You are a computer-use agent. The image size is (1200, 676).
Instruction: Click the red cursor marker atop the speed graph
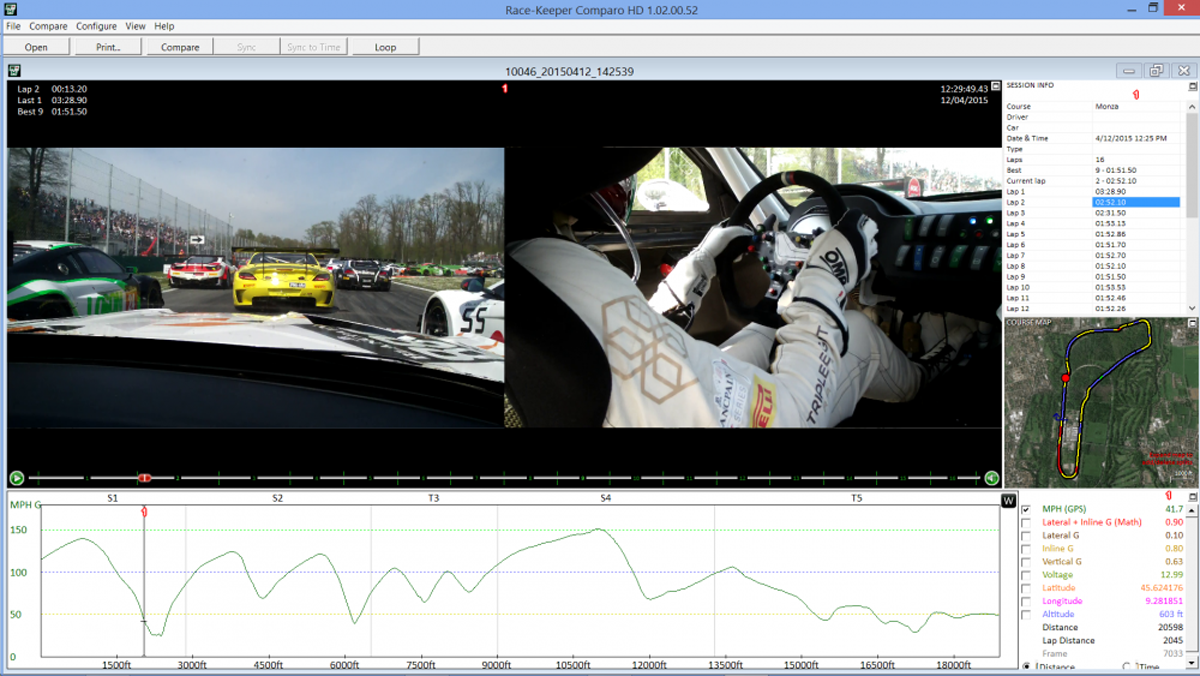point(144,511)
